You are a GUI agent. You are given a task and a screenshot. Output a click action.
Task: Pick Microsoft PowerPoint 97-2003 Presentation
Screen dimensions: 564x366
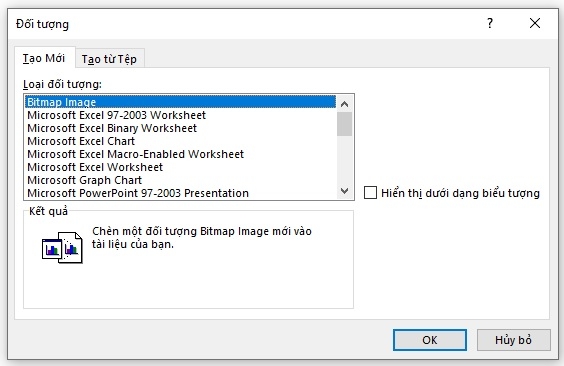pos(180,193)
